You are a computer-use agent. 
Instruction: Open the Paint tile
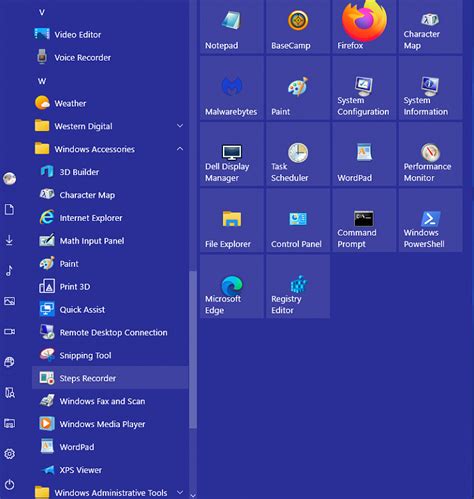(x=298, y=88)
